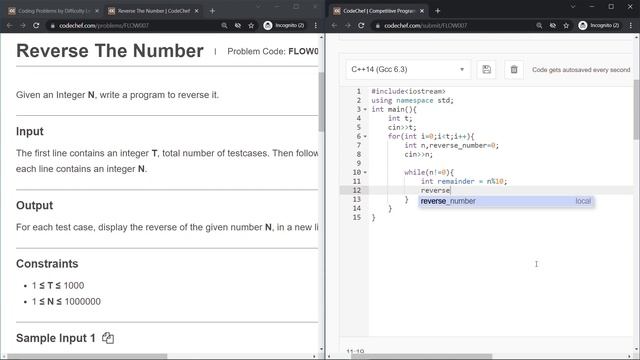Switch to Coding Problems by Difficulty tab

click(x=53, y=11)
